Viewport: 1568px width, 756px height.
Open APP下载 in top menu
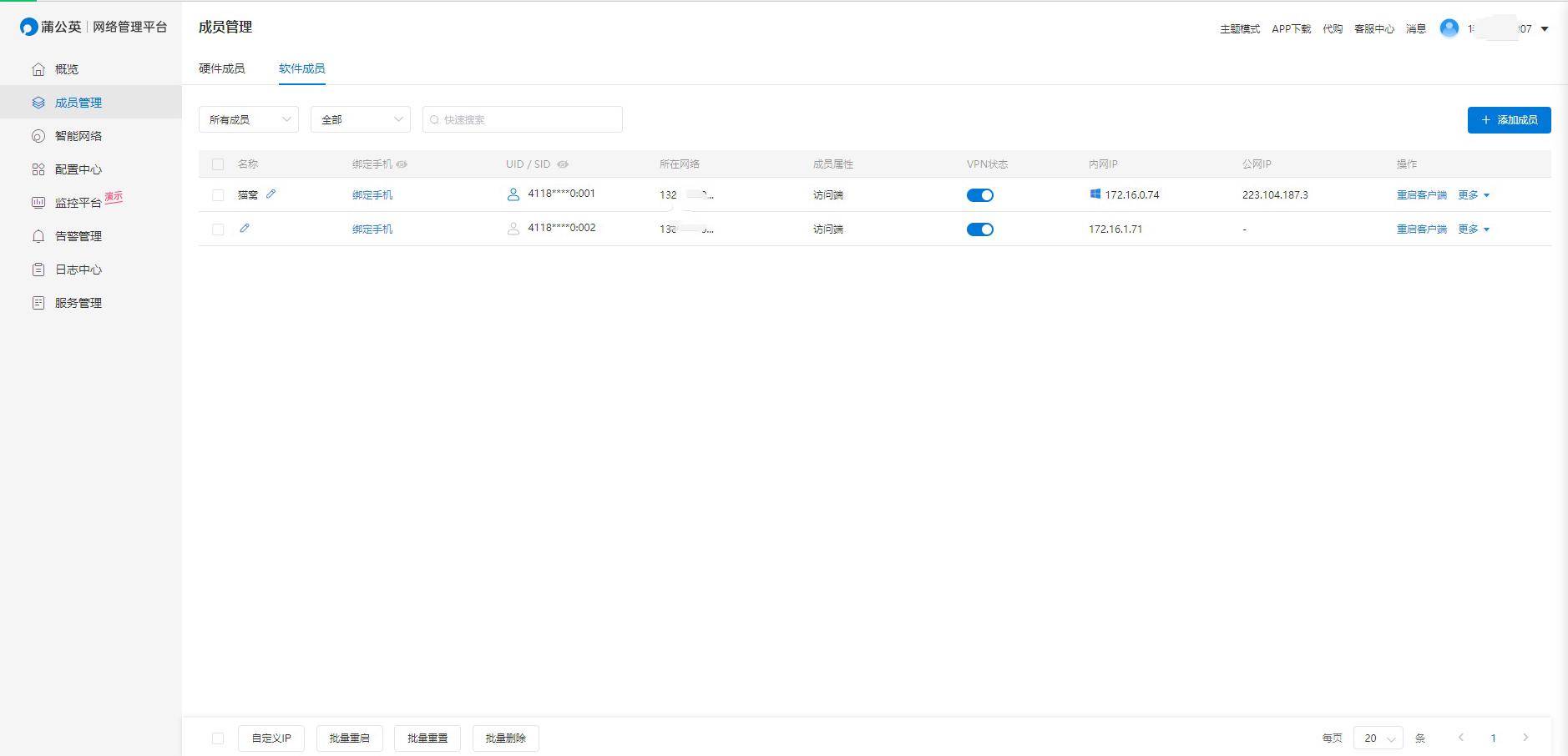tap(1292, 29)
